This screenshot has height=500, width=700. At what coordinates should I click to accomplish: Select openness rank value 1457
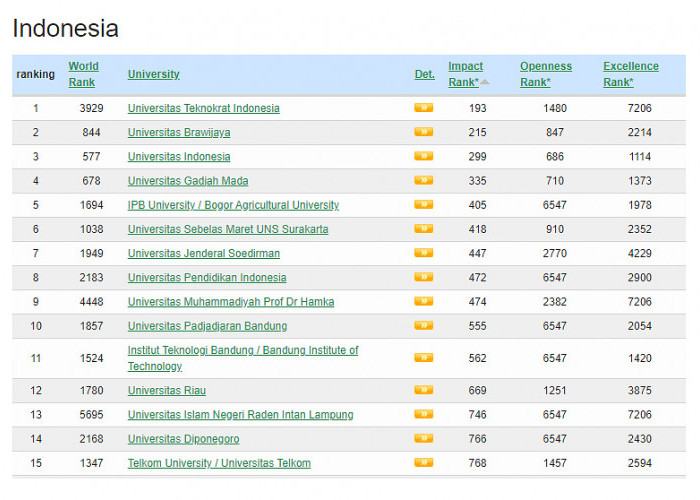tap(554, 463)
